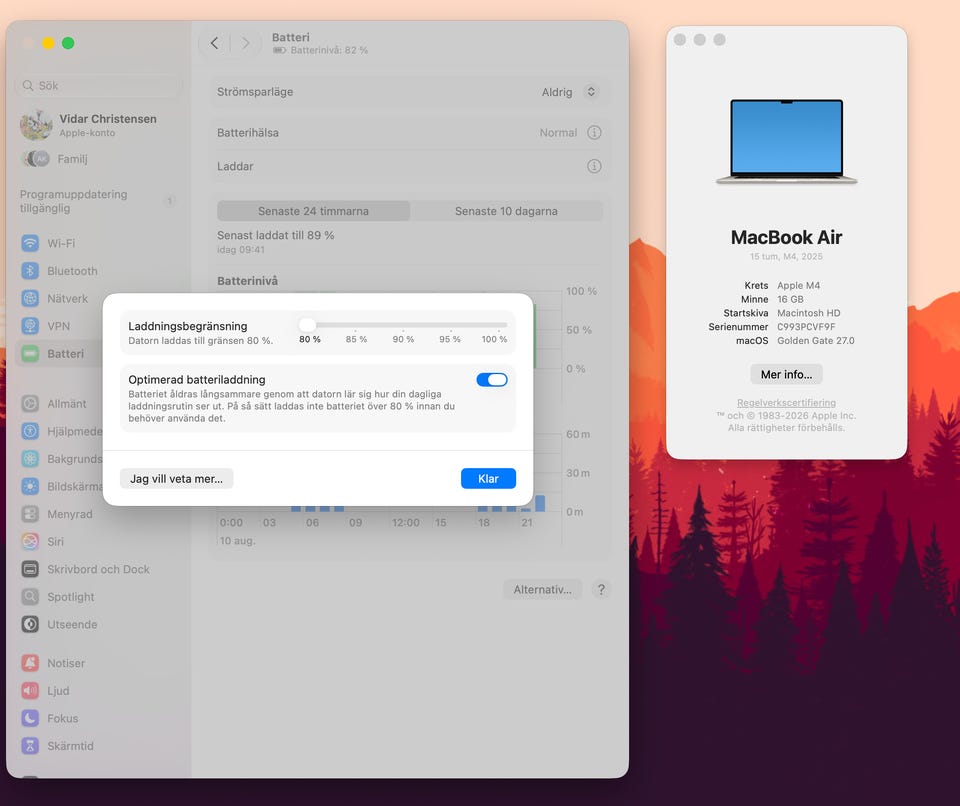This screenshot has width=960, height=806.
Task: Click 'Senast laddat till 89 %' text
Action: pyautogui.click(x=276, y=235)
